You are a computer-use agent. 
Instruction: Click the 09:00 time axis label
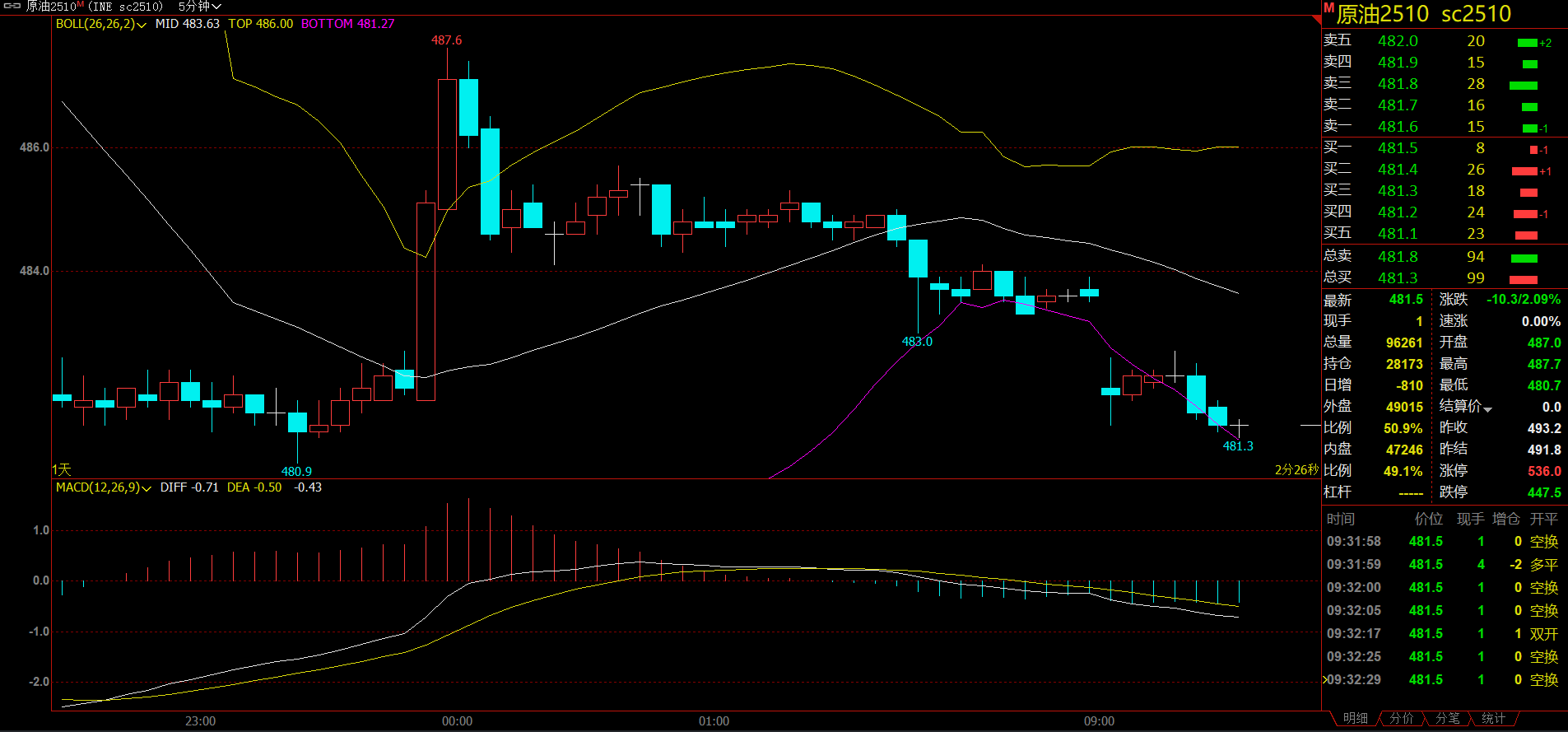tap(1099, 721)
